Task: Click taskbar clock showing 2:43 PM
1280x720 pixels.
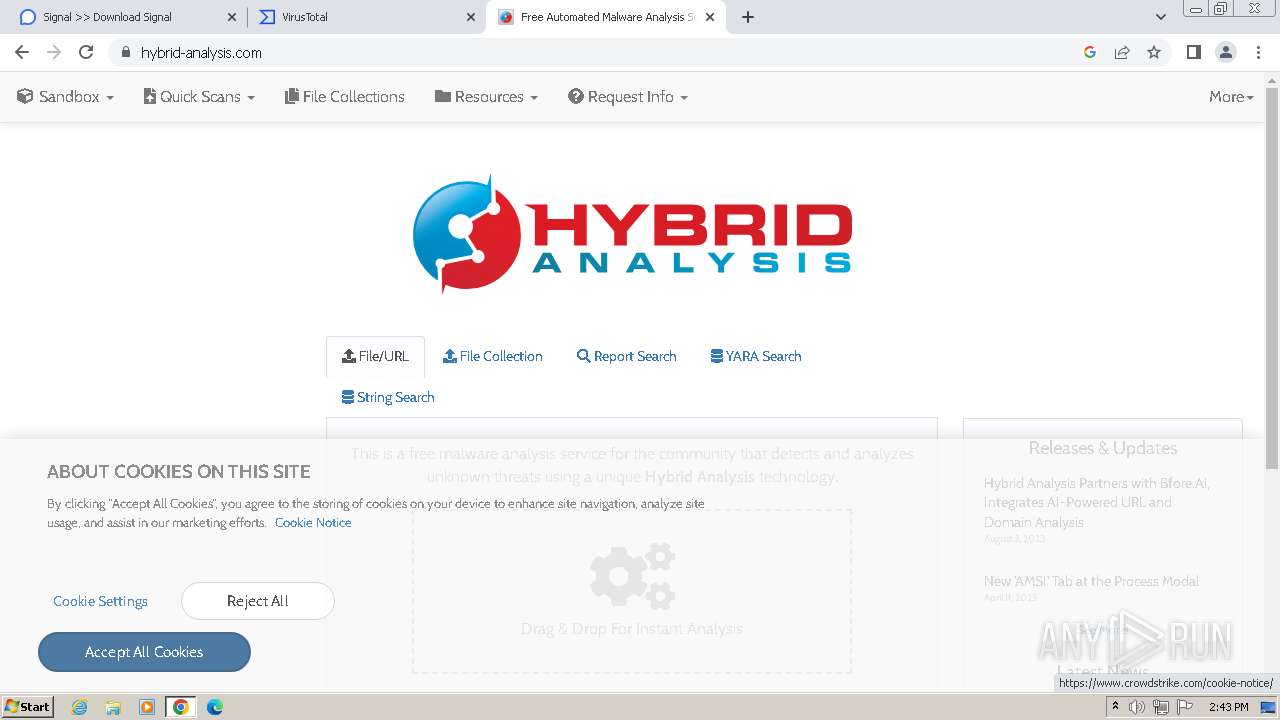Action: (1228, 707)
